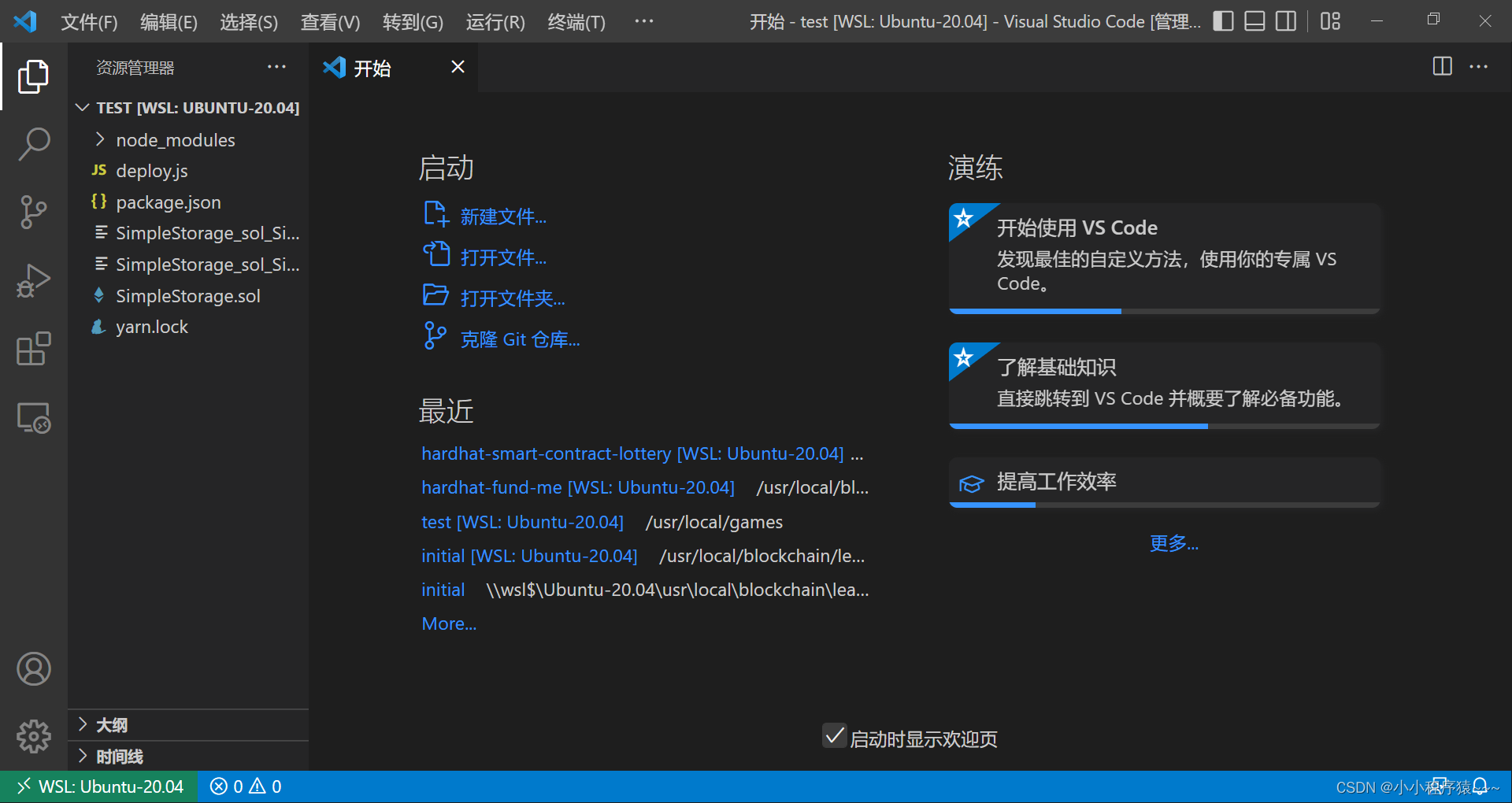The width and height of the screenshot is (1512, 803).
Task: Click the Clone Git repository branch icon
Action: (x=435, y=336)
